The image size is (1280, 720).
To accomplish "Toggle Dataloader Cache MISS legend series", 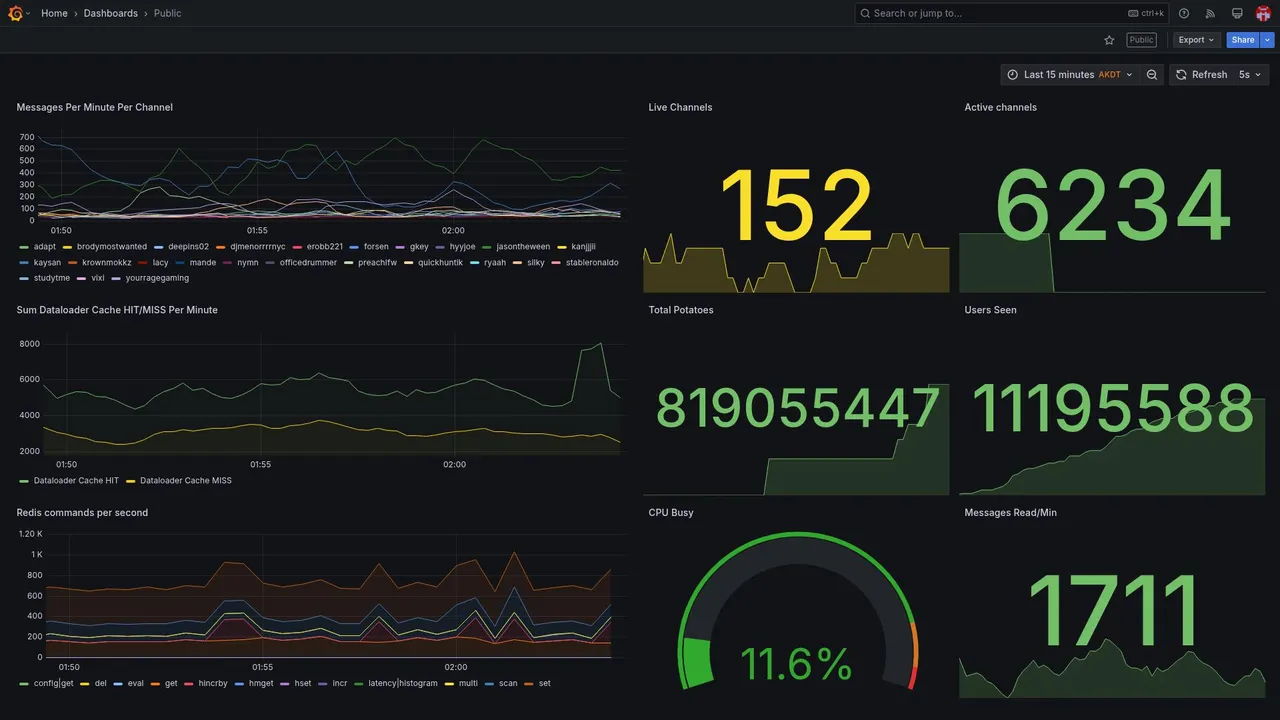I will tap(179, 481).
